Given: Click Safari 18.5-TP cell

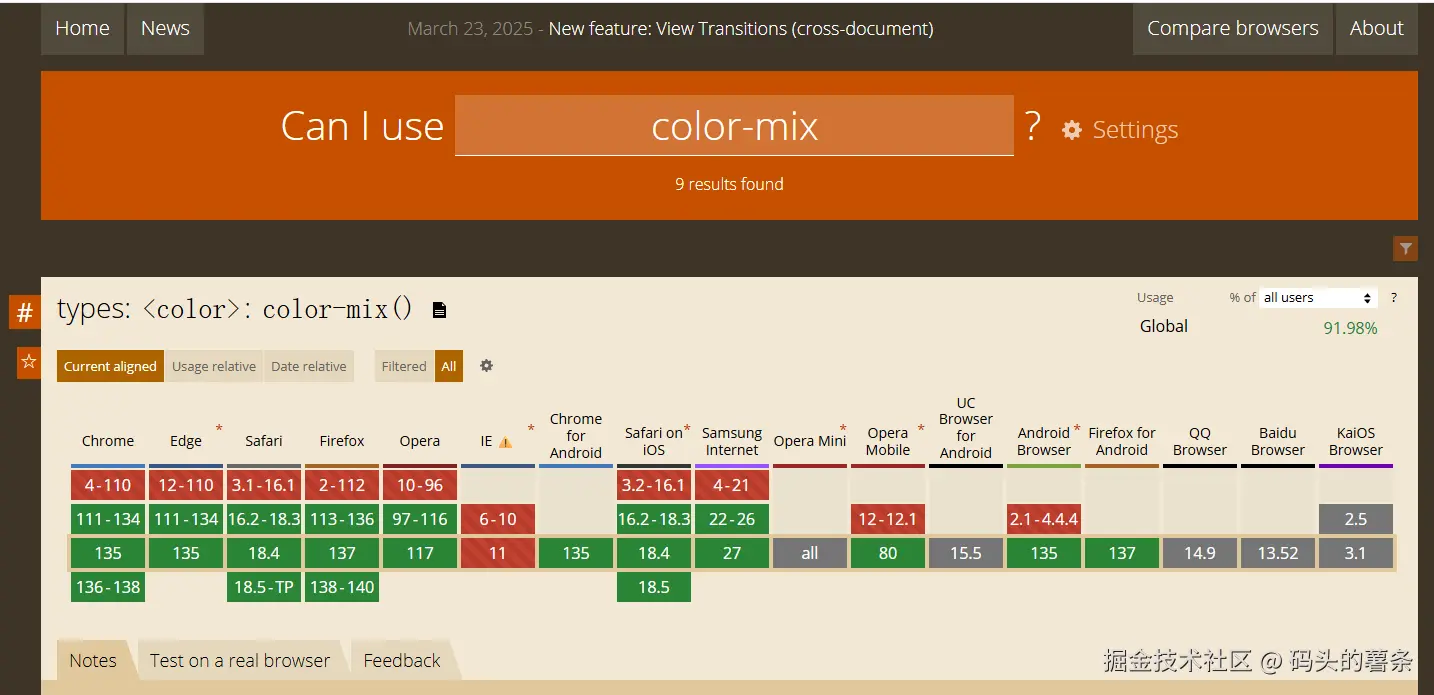Looking at the screenshot, I should pos(264,587).
